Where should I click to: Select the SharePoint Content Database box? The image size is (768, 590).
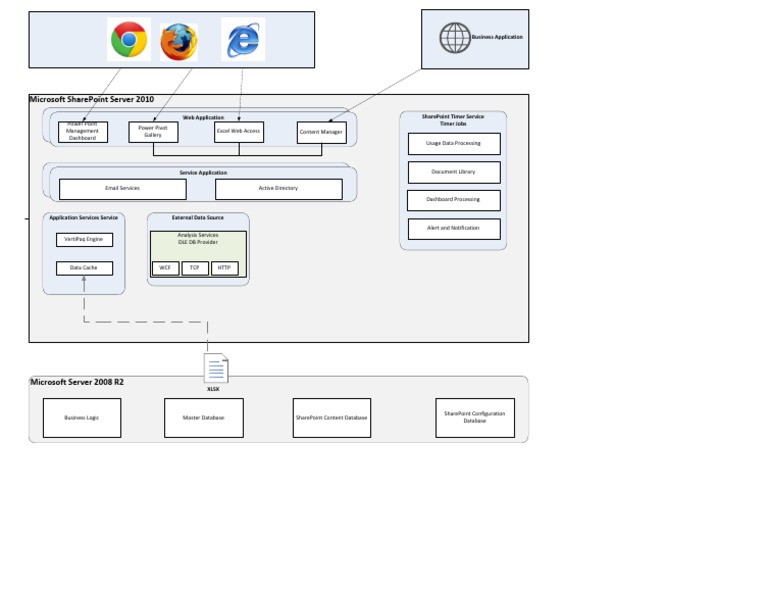(332, 418)
